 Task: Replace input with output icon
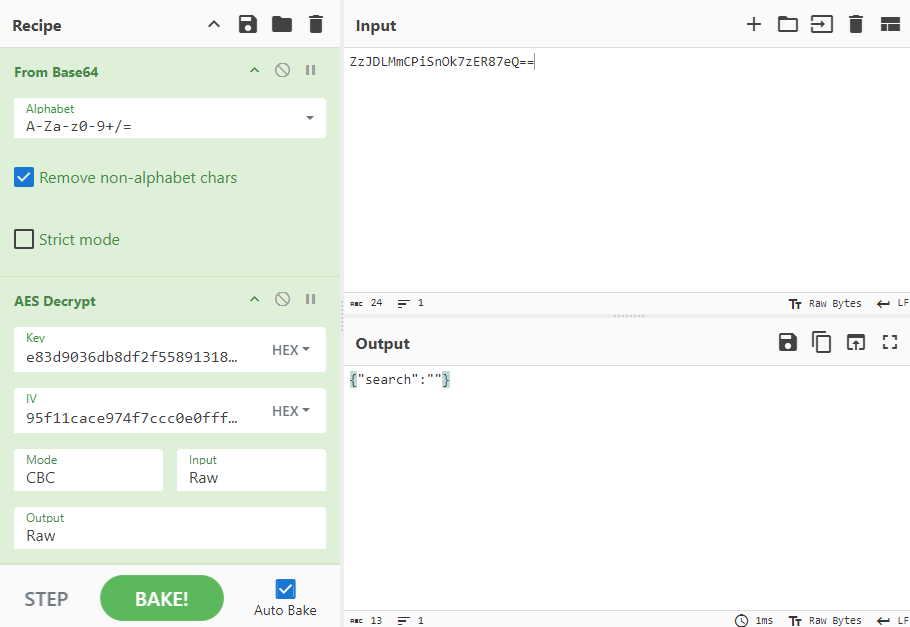pos(855,343)
